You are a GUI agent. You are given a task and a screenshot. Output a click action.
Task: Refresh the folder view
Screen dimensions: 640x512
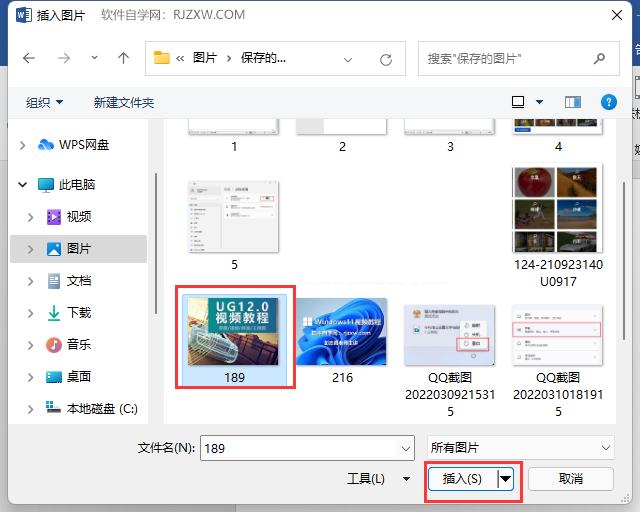tap(386, 60)
